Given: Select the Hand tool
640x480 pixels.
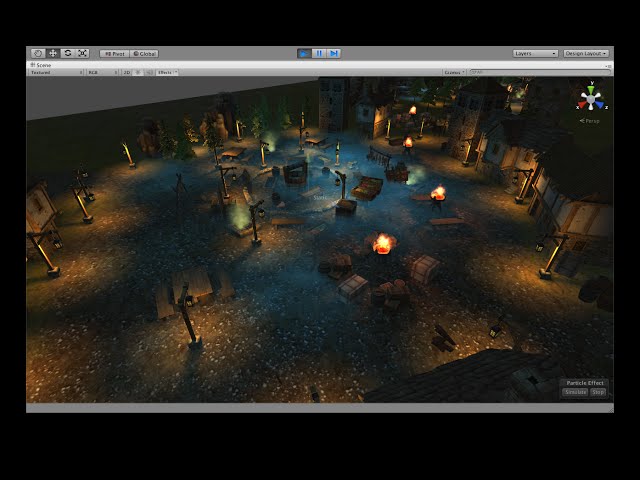Looking at the screenshot, I should point(38,53).
